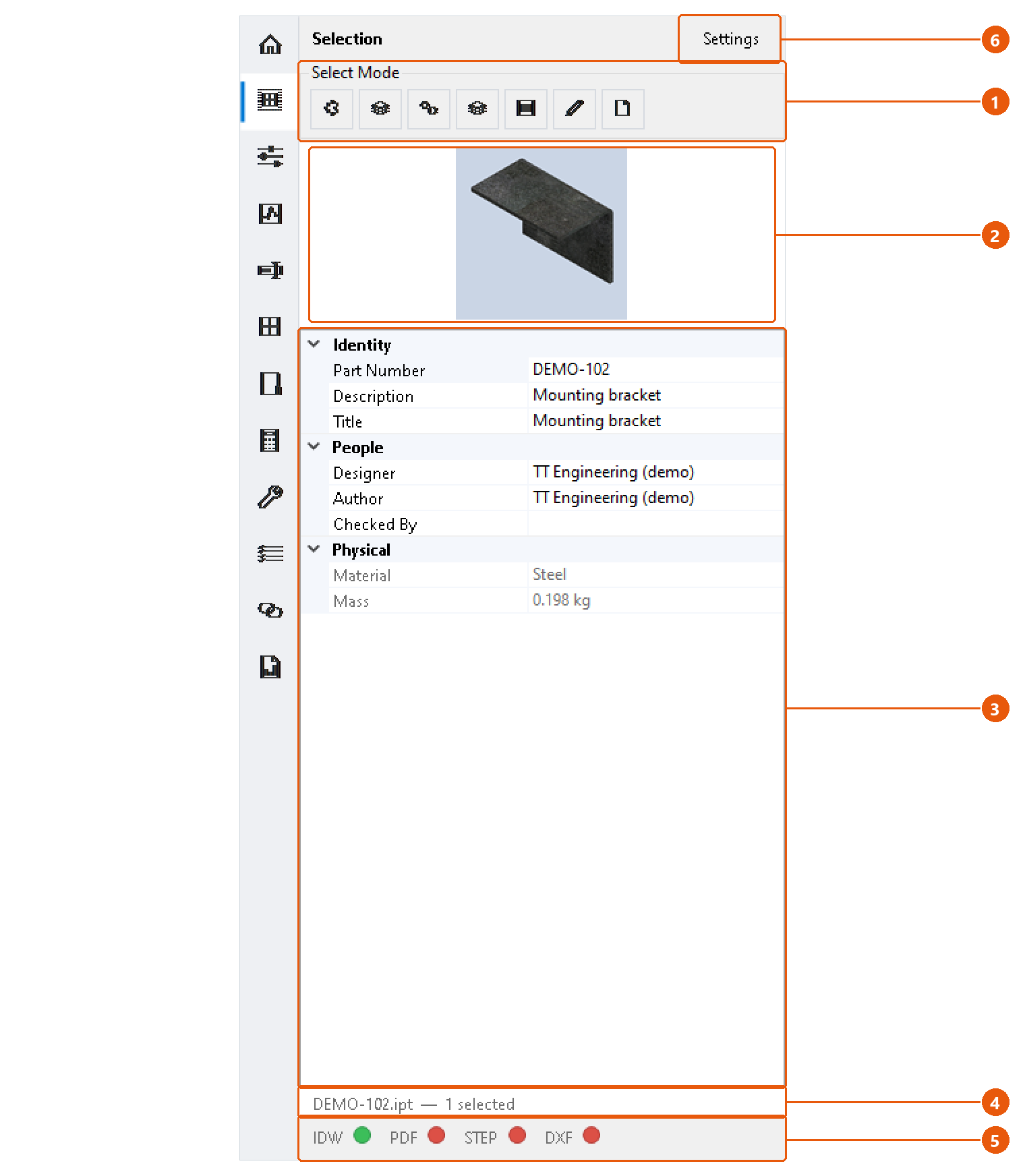Edit the Description value field
The height and width of the screenshot is (1176, 1025).
click(x=656, y=395)
